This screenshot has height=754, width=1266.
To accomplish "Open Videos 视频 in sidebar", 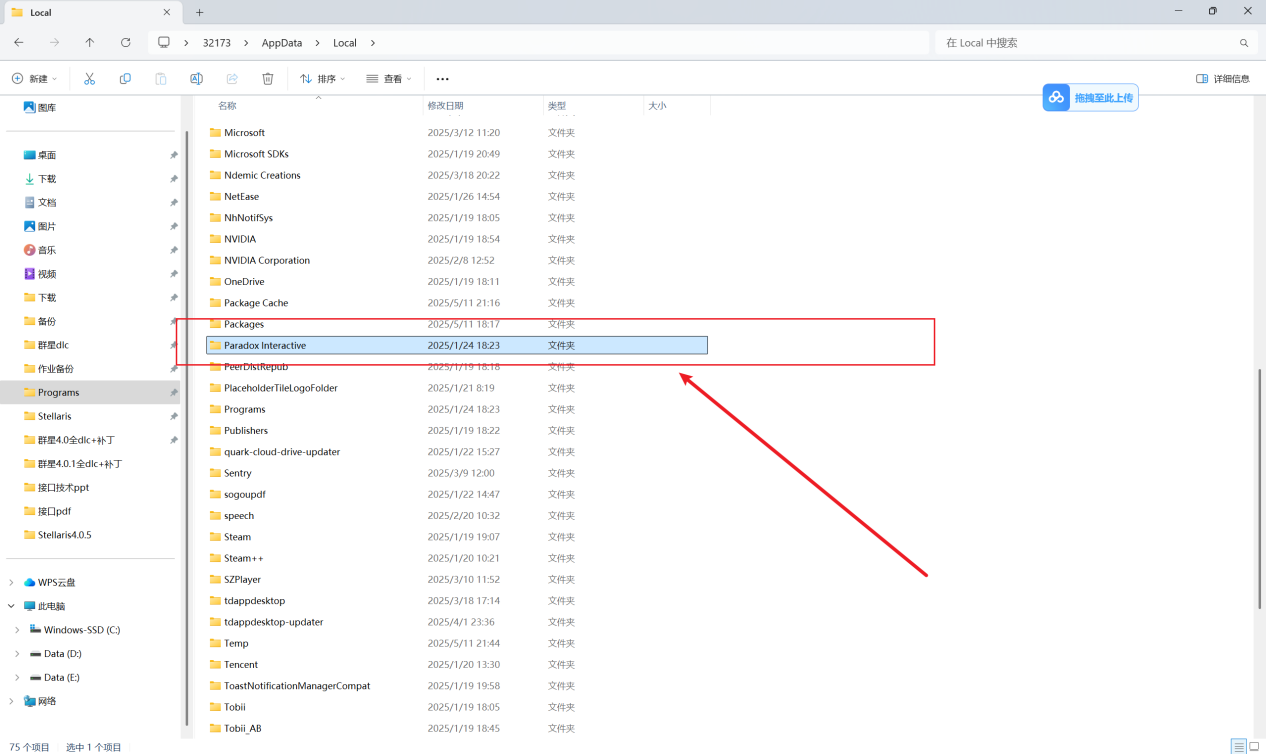I will coord(40,274).
